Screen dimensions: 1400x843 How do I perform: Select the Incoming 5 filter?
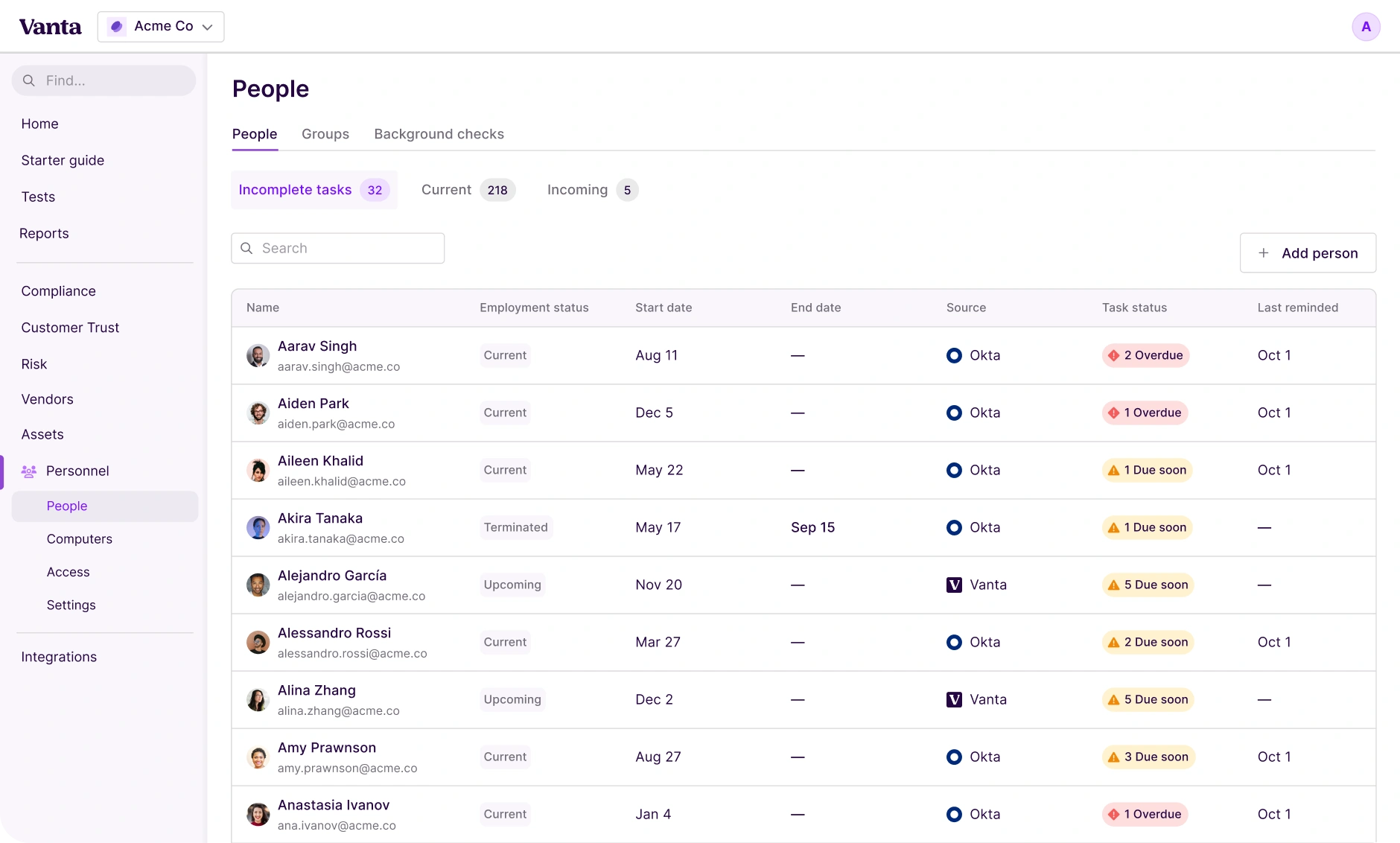(x=592, y=190)
